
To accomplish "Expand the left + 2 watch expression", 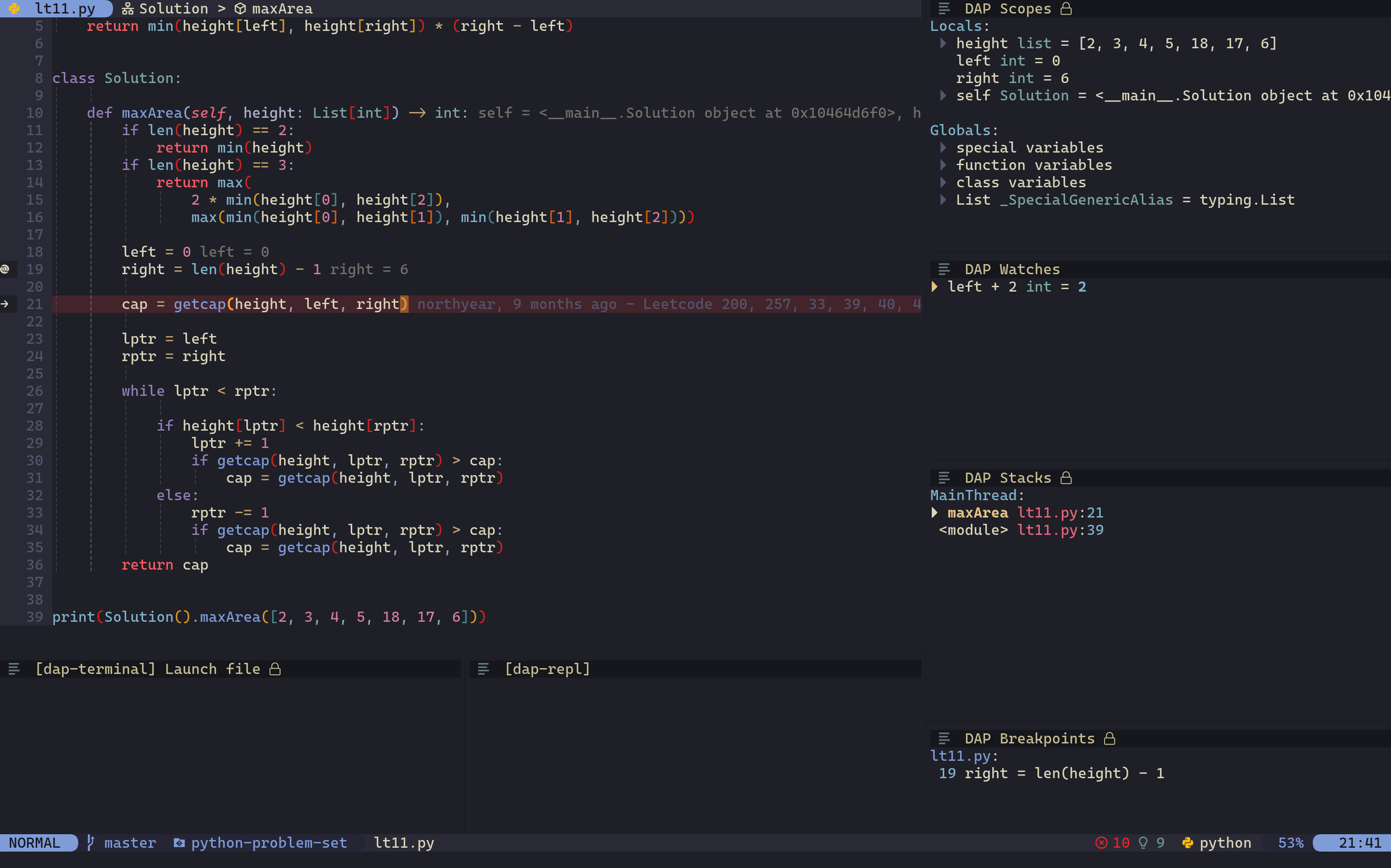I will [x=935, y=286].
